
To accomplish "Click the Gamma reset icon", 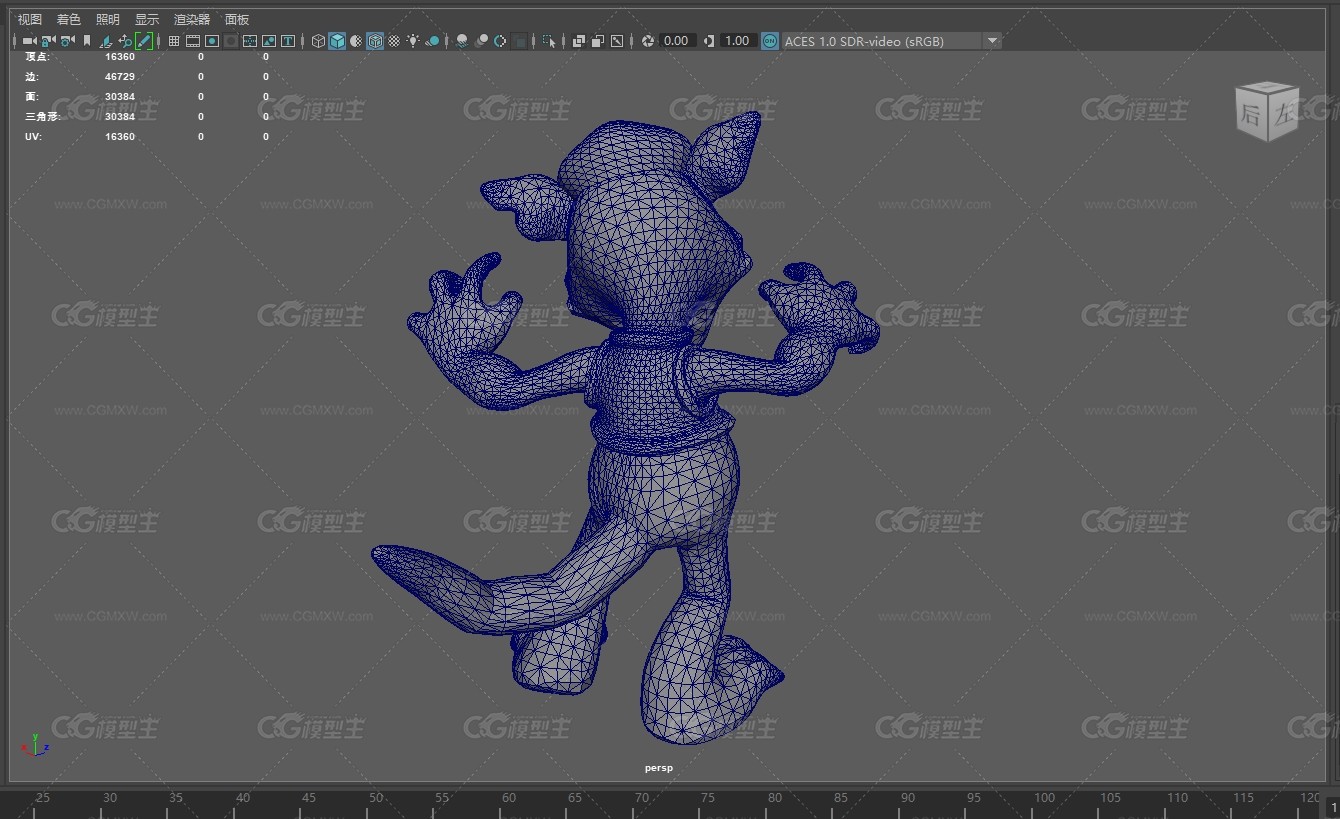I will pyautogui.click(x=709, y=41).
